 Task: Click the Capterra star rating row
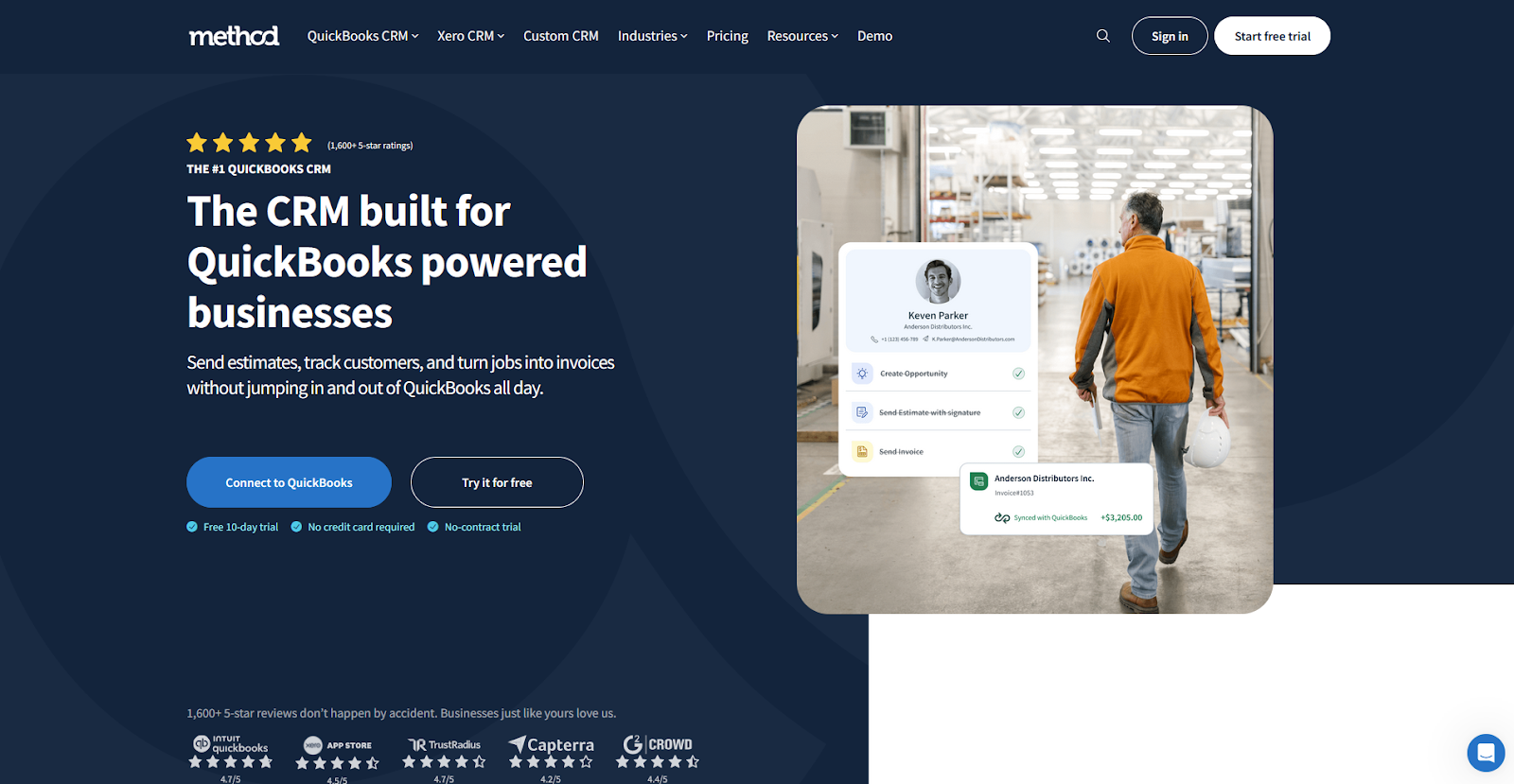tap(552, 761)
